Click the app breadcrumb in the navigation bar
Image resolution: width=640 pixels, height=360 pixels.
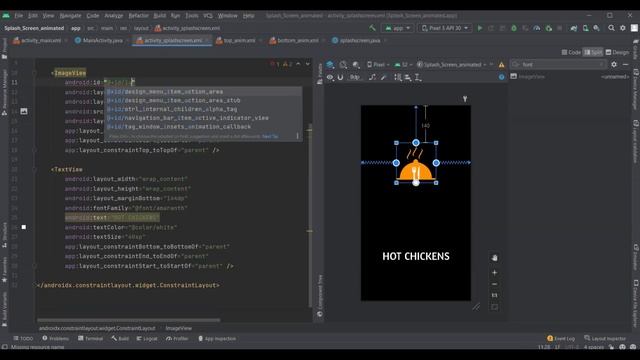click(x=76, y=28)
